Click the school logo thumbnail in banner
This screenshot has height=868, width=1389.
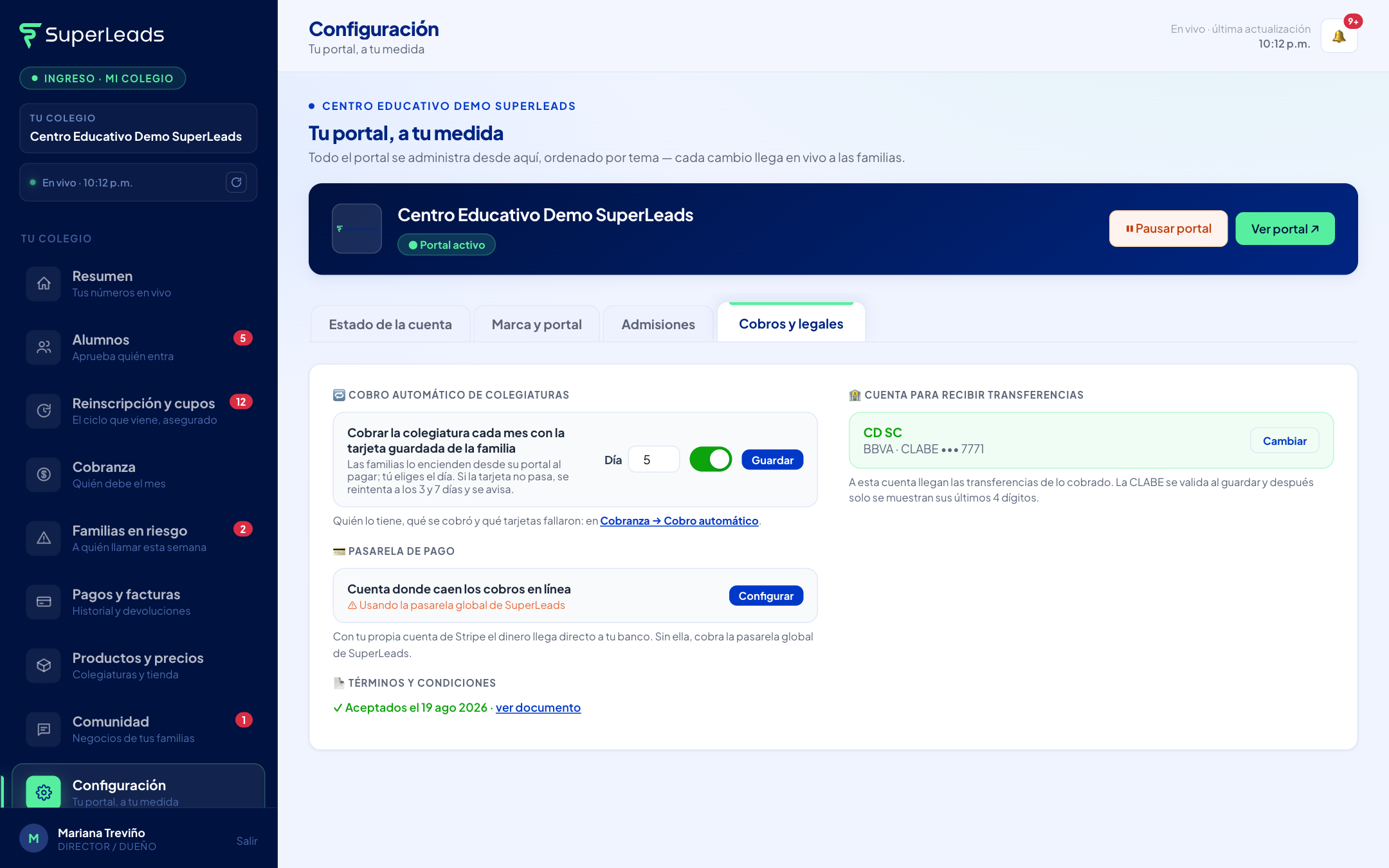click(357, 229)
